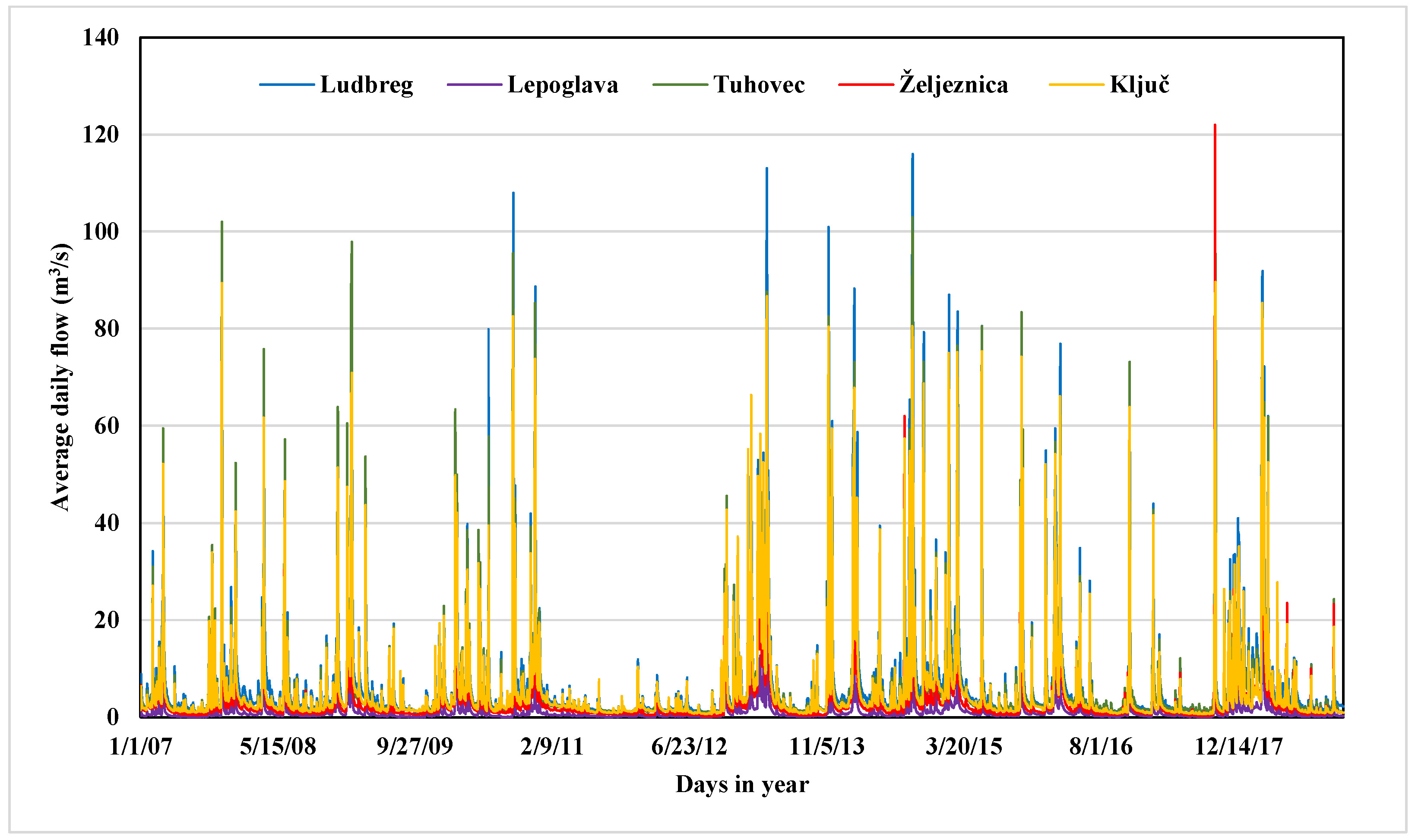Select the Tuhovec legend entry
The image size is (1415, 840).
click(x=759, y=85)
